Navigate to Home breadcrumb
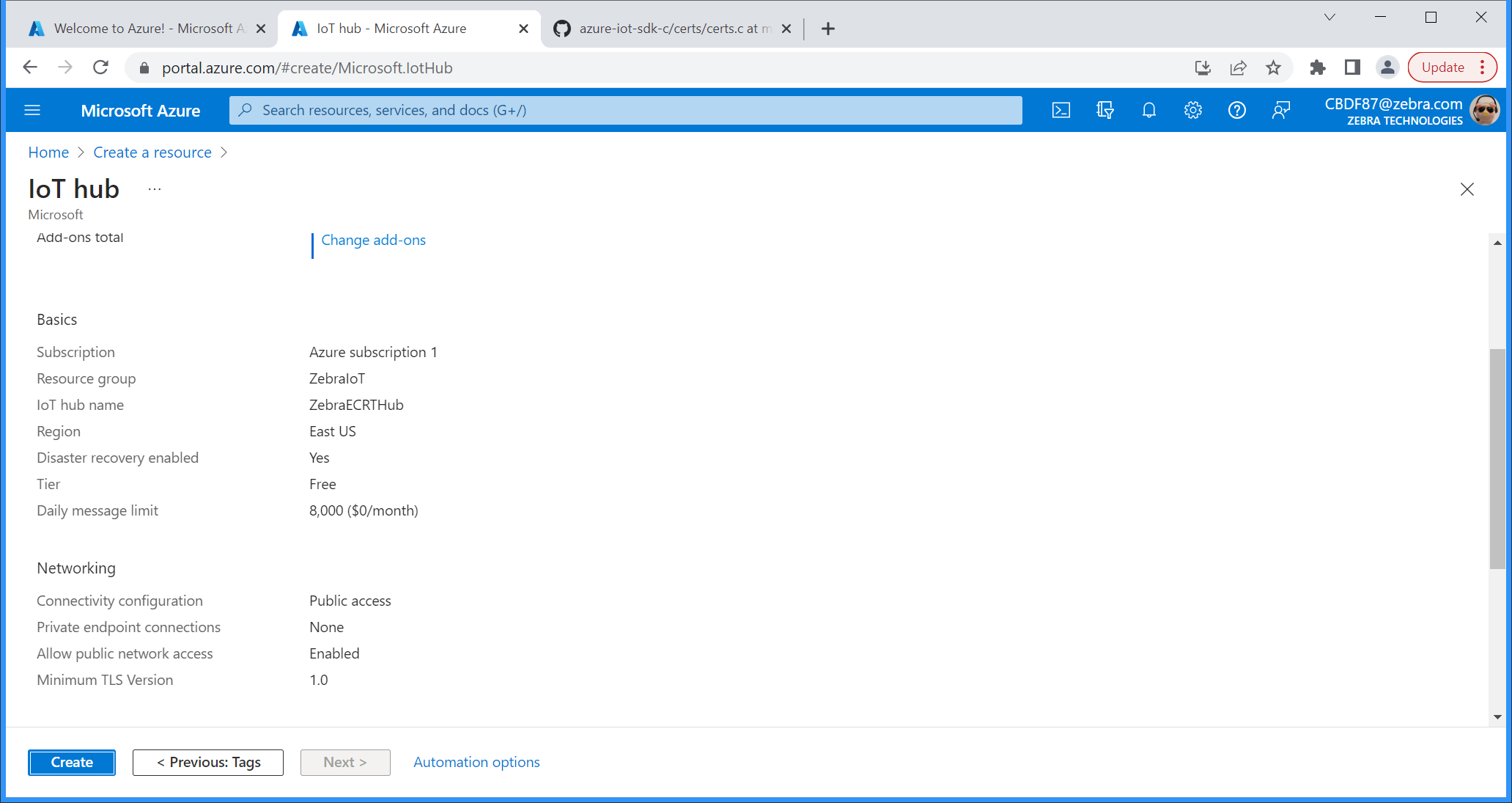Screen dimensions: 1512x803 point(48,153)
